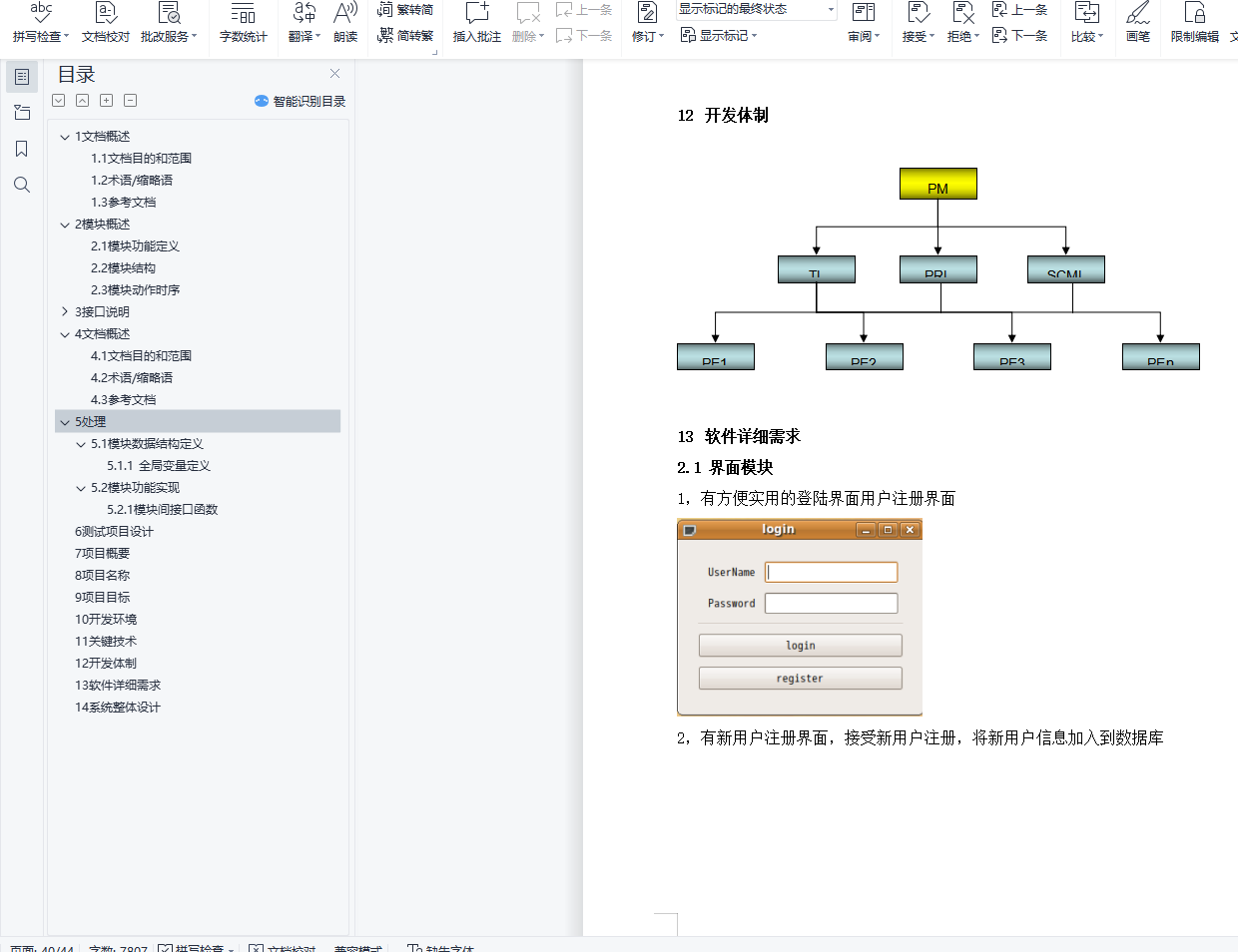Jump to 6测试项目设计 heading
This screenshot has width=1238, height=952.
point(114,532)
